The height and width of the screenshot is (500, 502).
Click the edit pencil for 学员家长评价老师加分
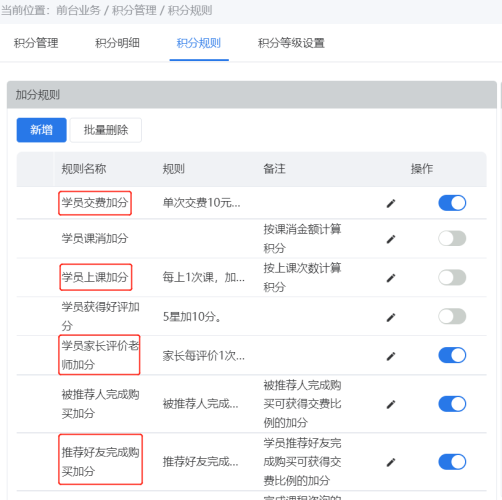pyautogui.click(x=391, y=356)
